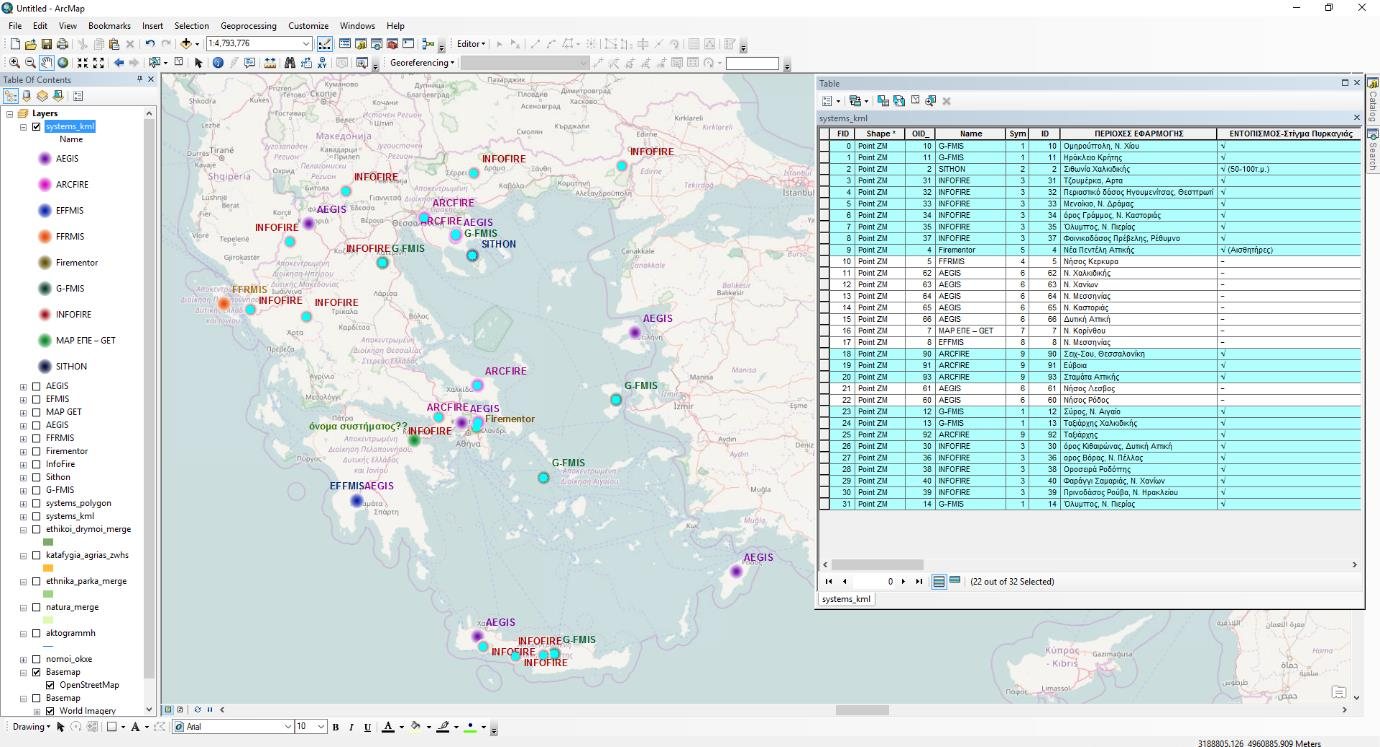Open the Selection menu
The image size is (1380, 747).
pyautogui.click(x=191, y=25)
